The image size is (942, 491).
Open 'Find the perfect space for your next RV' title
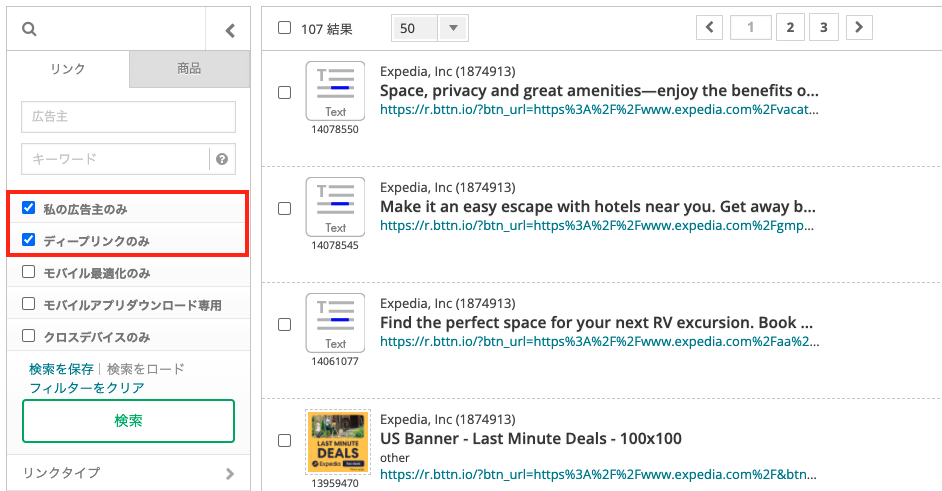[x=597, y=323]
